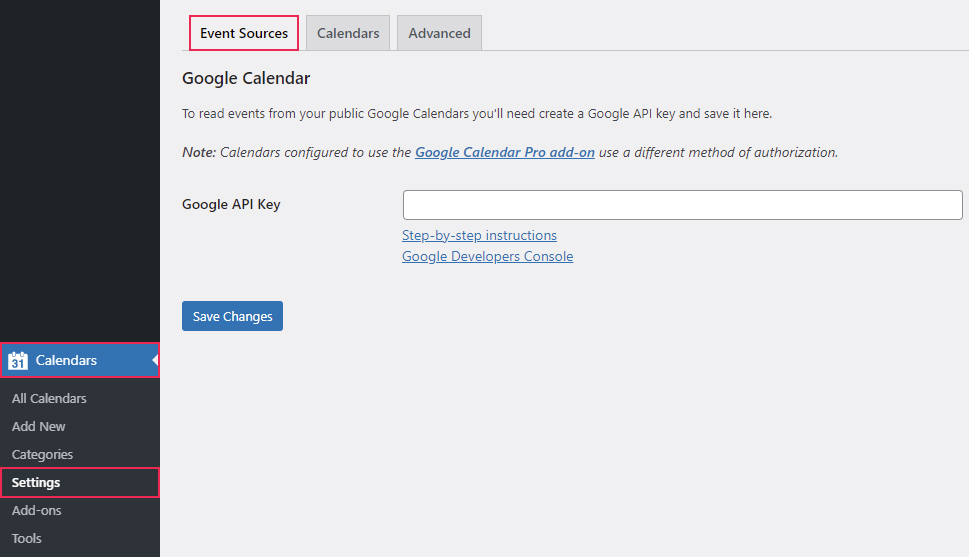Click the Google Calendar section heading

click(246, 78)
